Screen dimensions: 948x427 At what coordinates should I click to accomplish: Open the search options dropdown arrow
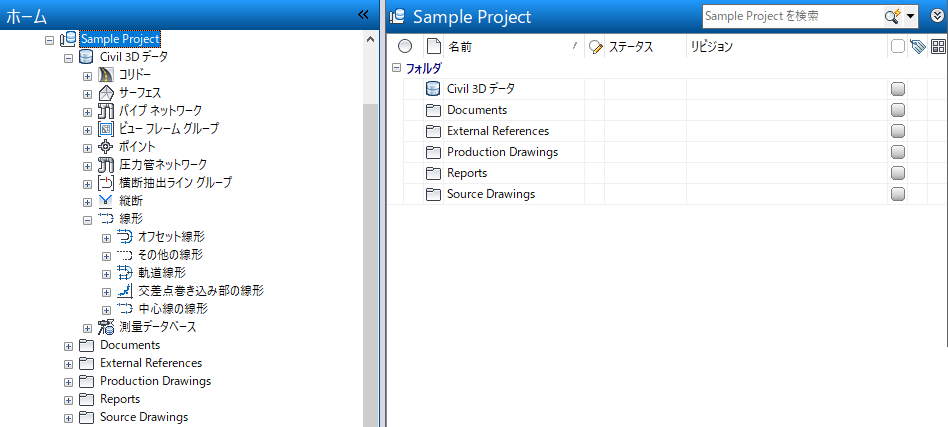coord(911,17)
